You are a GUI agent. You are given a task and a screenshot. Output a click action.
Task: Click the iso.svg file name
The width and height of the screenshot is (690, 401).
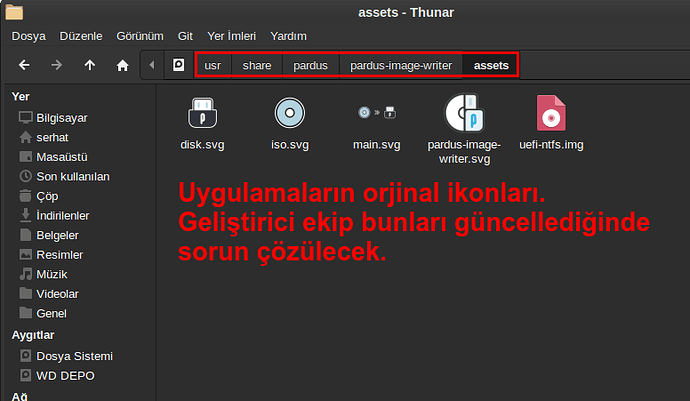coord(290,145)
